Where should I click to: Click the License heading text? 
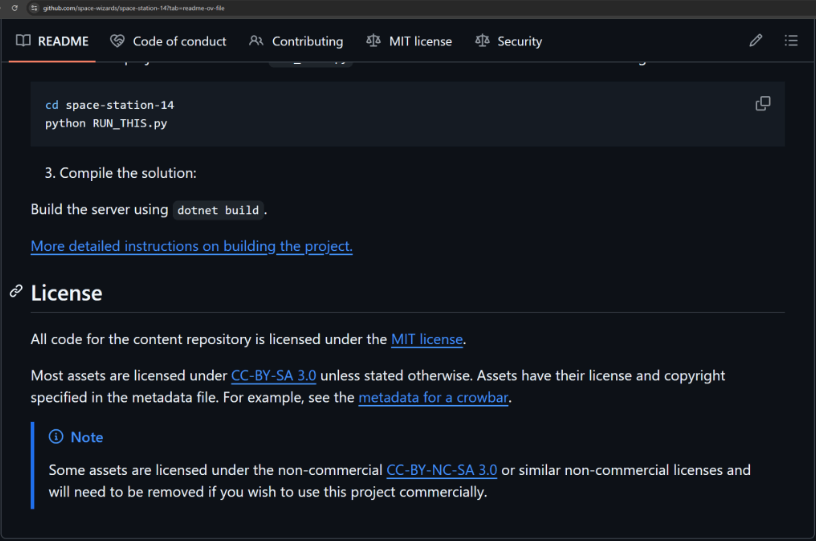point(67,293)
